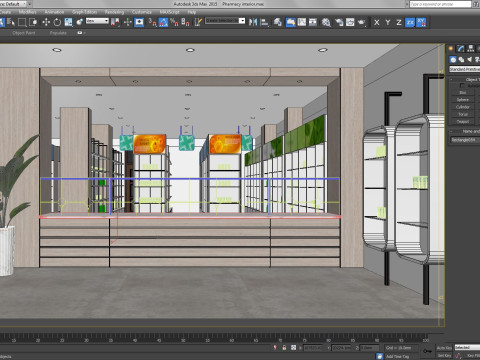Activate the Select and Scale tool
This screenshot has height=360, width=480.
pyautogui.click(x=68, y=22)
